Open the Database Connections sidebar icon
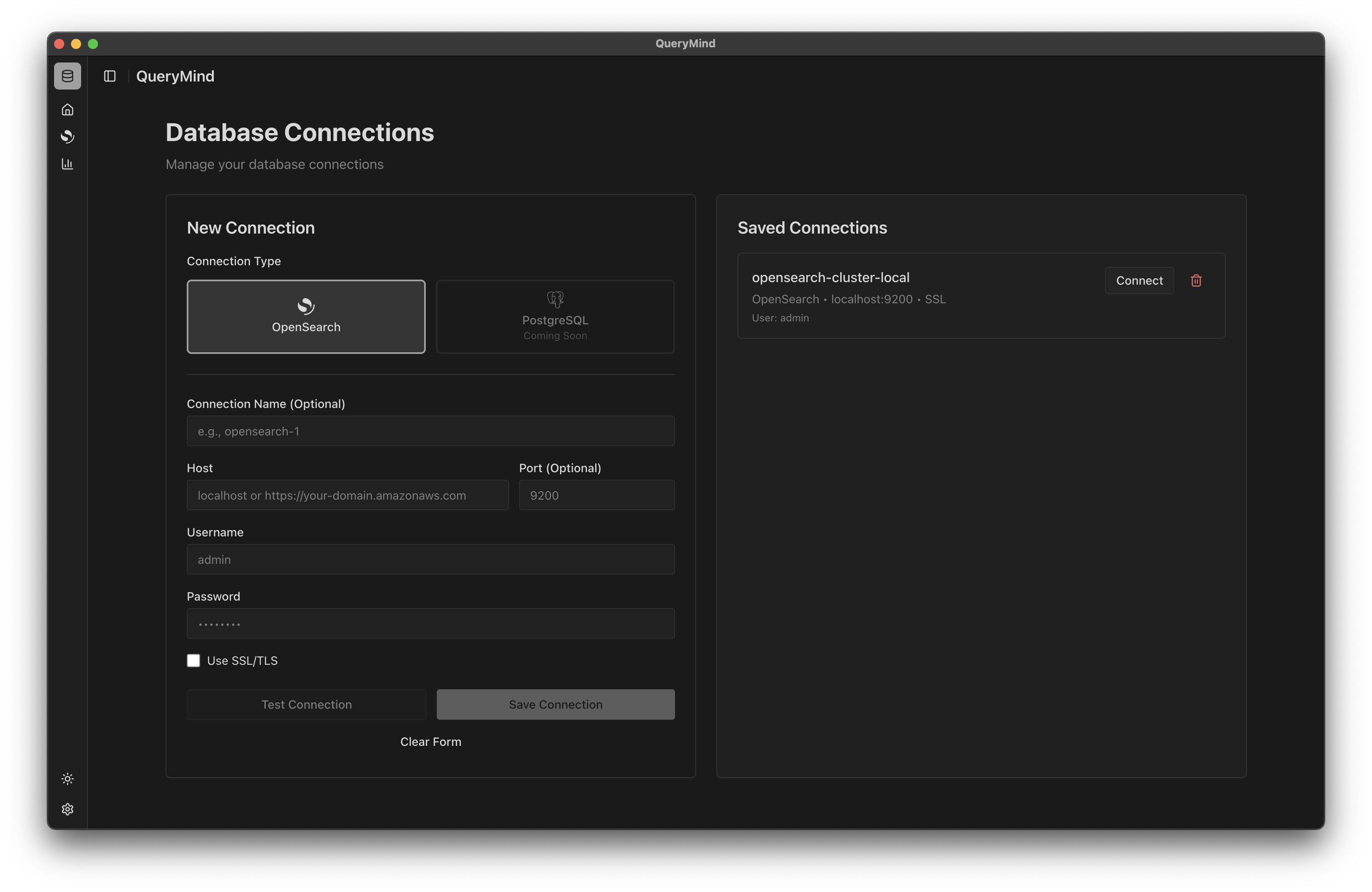Viewport: 1372px width, 892px height. coord(68,76)
